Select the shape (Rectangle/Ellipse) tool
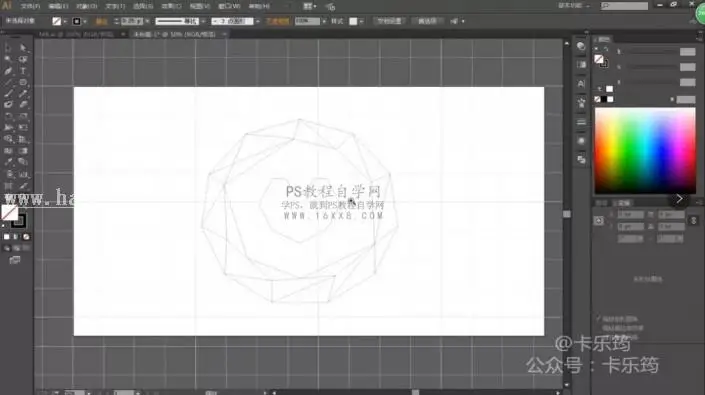This screenshot has width=705, height=395. coord(23,82)
